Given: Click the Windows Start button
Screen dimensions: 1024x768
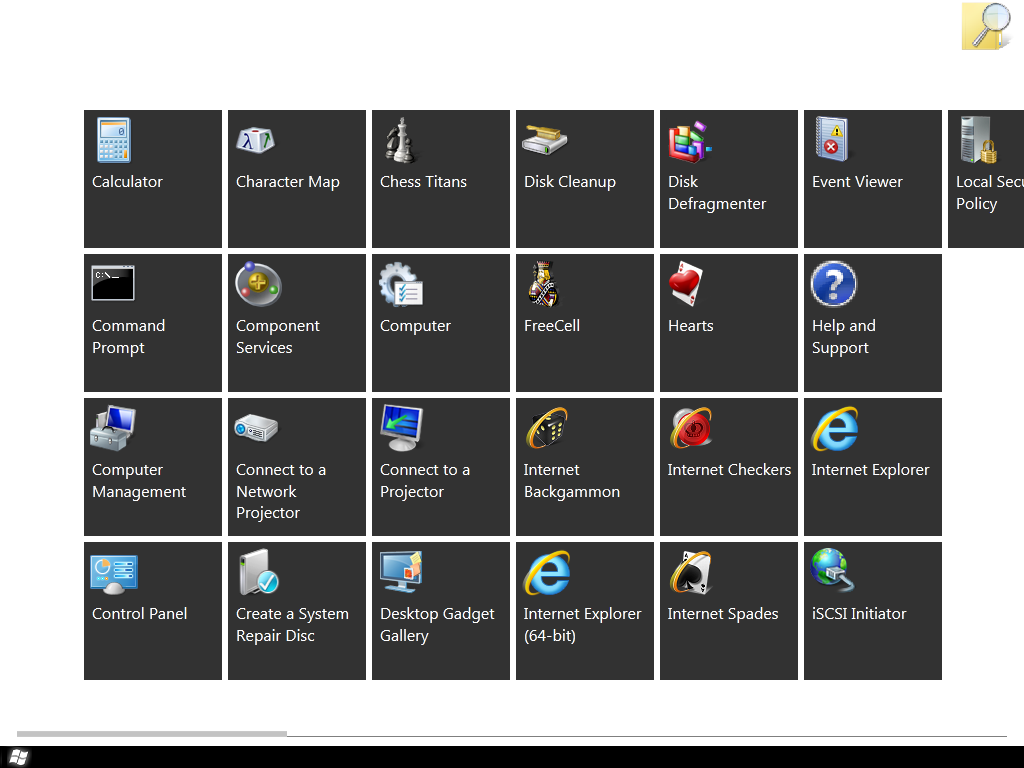Looking at the screenshot, I should pyautogui.click(x=19, y=757).
